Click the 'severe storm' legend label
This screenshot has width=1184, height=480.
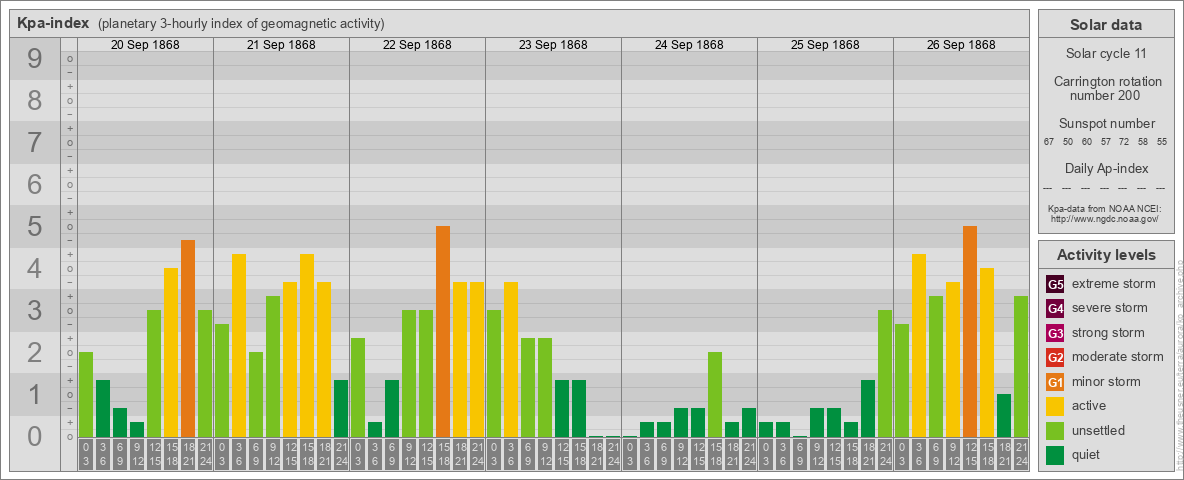click(1110, 308)
